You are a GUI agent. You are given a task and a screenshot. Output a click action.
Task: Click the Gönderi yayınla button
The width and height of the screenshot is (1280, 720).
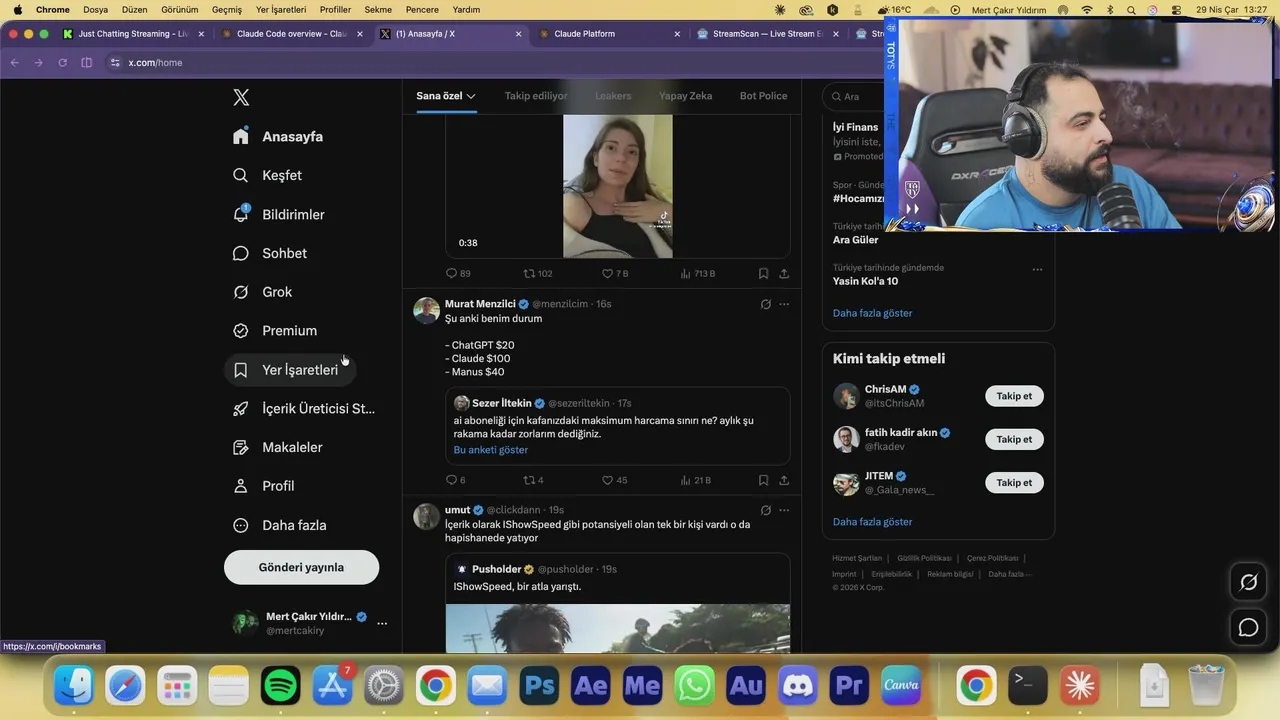point(301,567)
